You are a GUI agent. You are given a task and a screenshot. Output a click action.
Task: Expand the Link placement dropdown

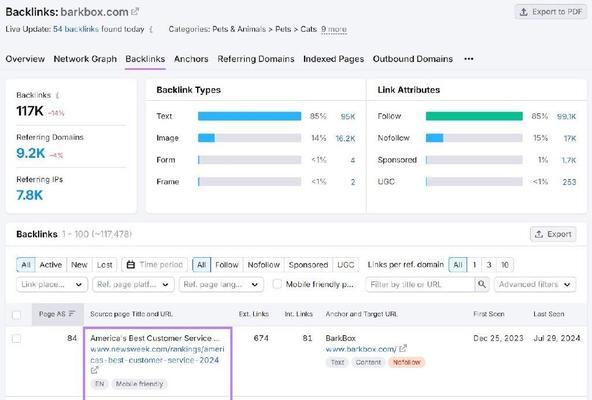point(52,284)
